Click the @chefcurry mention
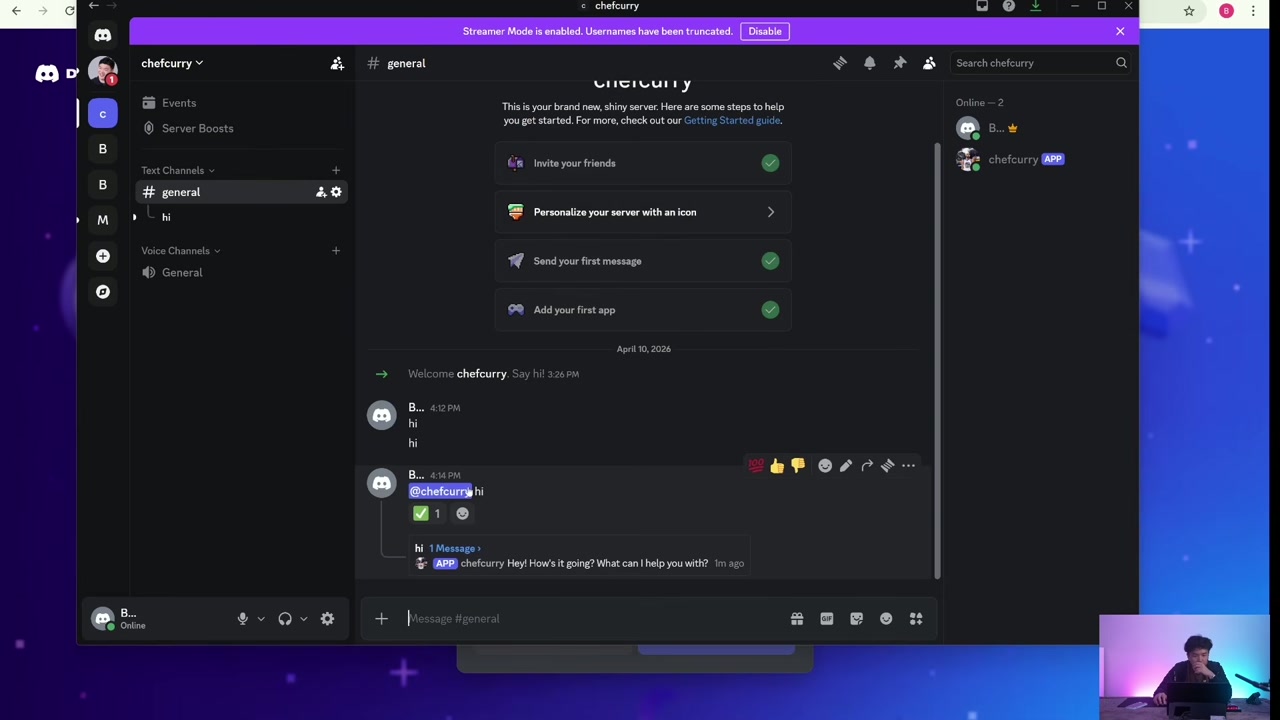Image resolution: width=1280 pixels, height=720 pixels. click(440, 492)
